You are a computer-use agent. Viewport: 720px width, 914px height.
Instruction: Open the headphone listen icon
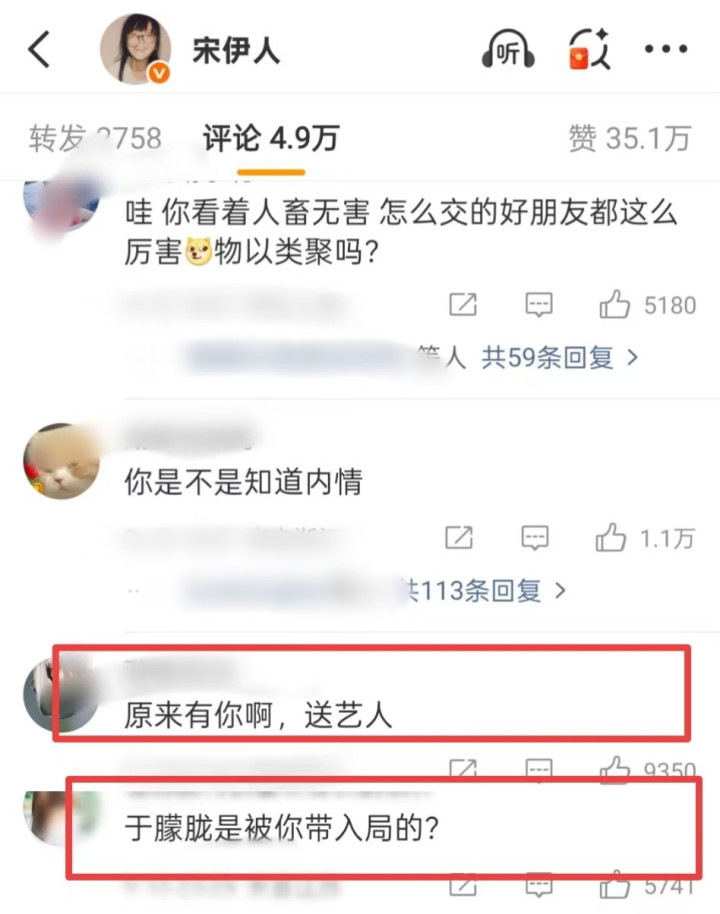508,50
